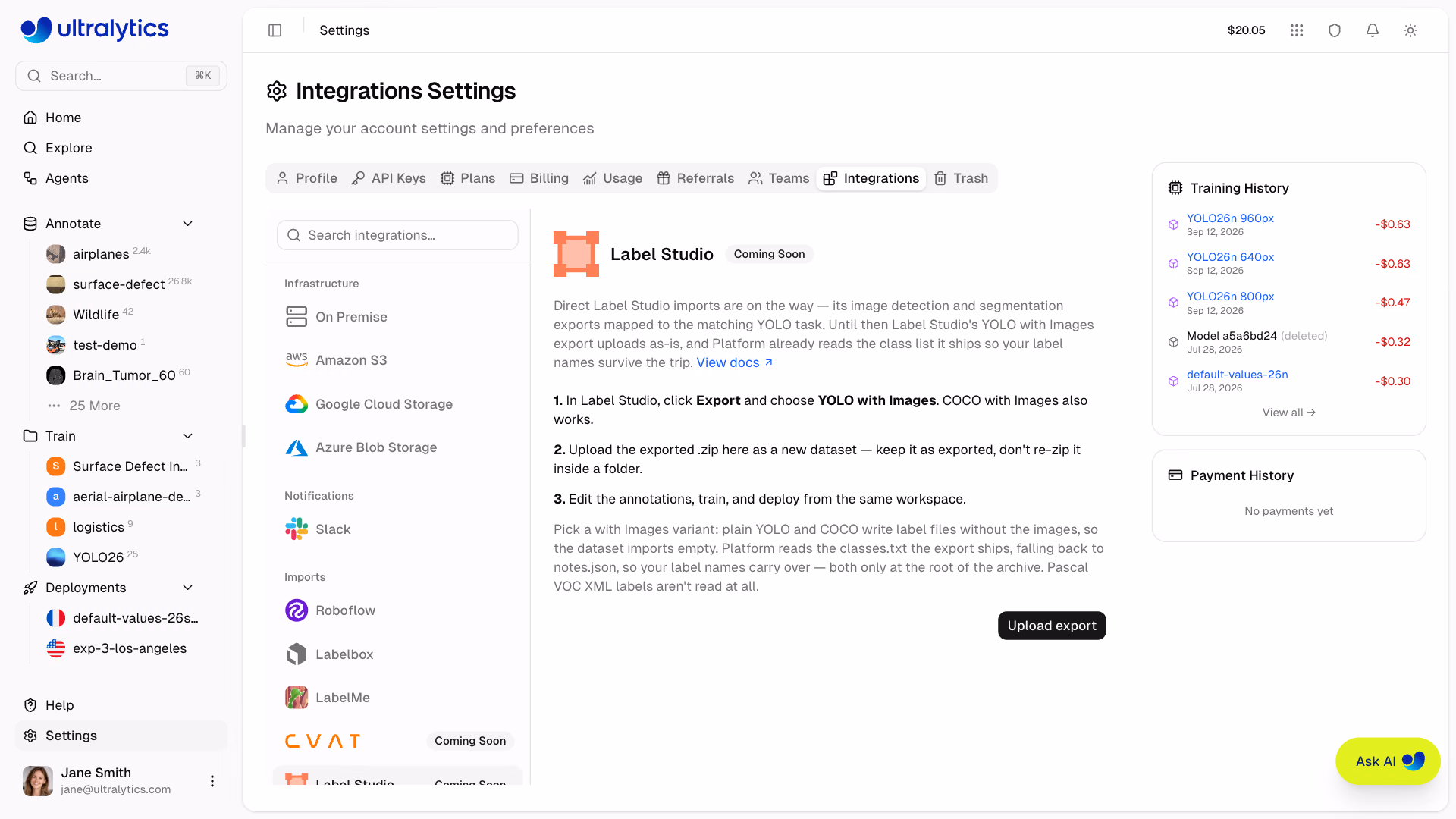Select the On Premise integration
This screenshot has height=819, width=1456.
[x=397, y=317]
